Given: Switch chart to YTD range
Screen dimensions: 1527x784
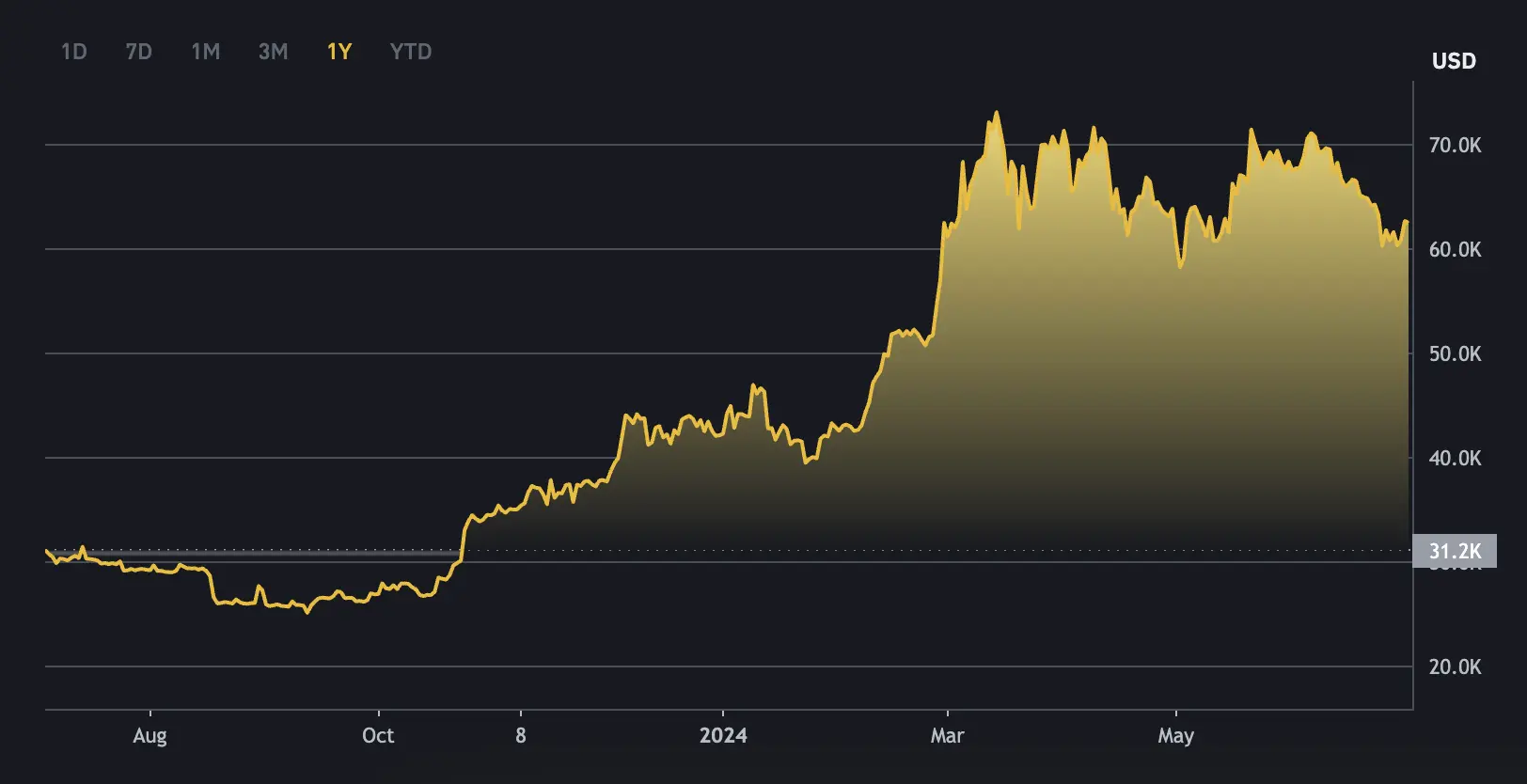Looking at the screenshot, I should [x=411, y=52].
